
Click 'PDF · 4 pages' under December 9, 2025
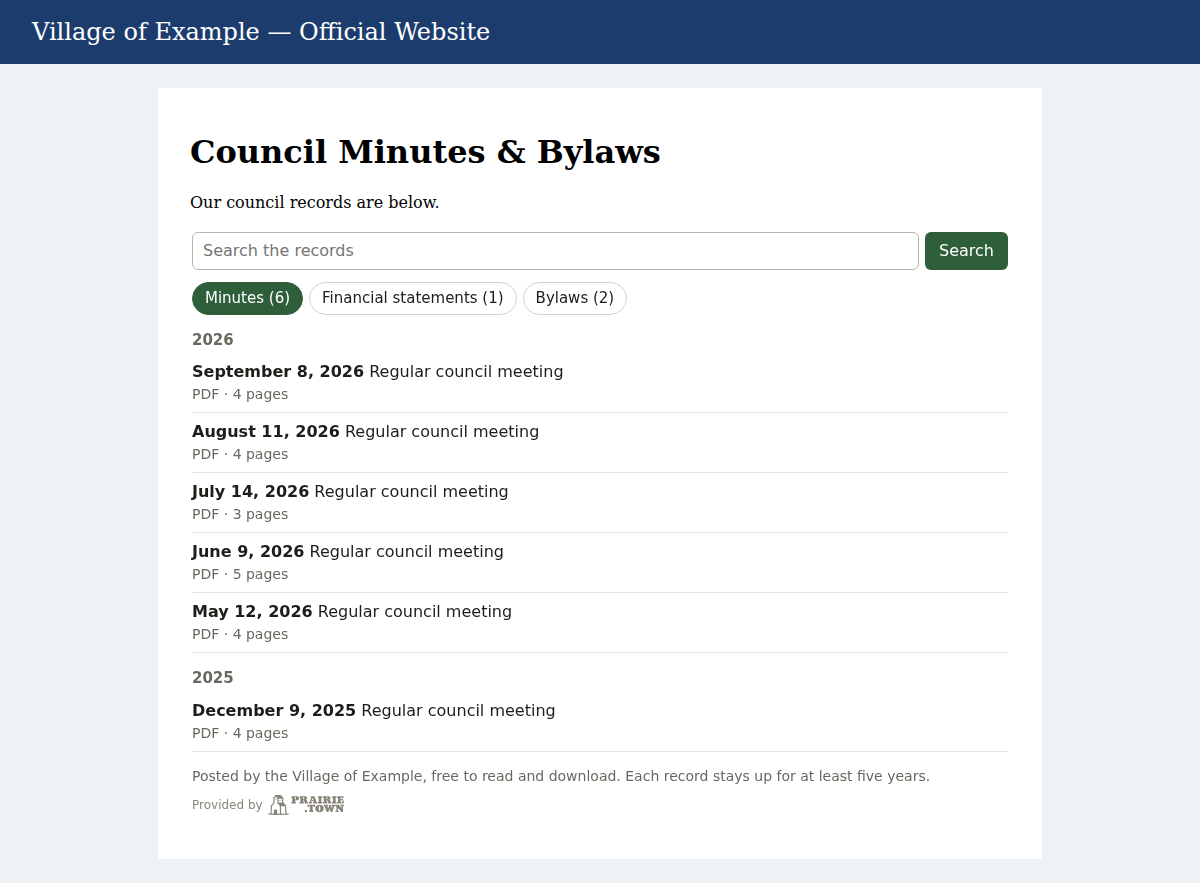point(240,734)
